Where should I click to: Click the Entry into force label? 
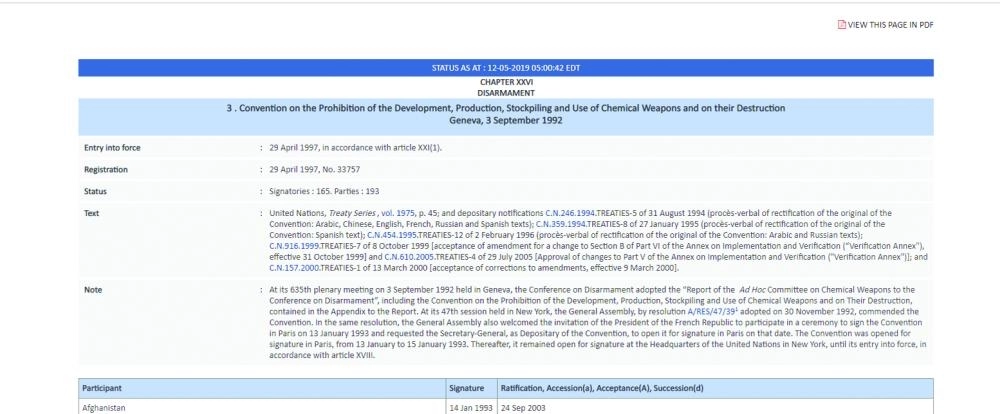112,148
